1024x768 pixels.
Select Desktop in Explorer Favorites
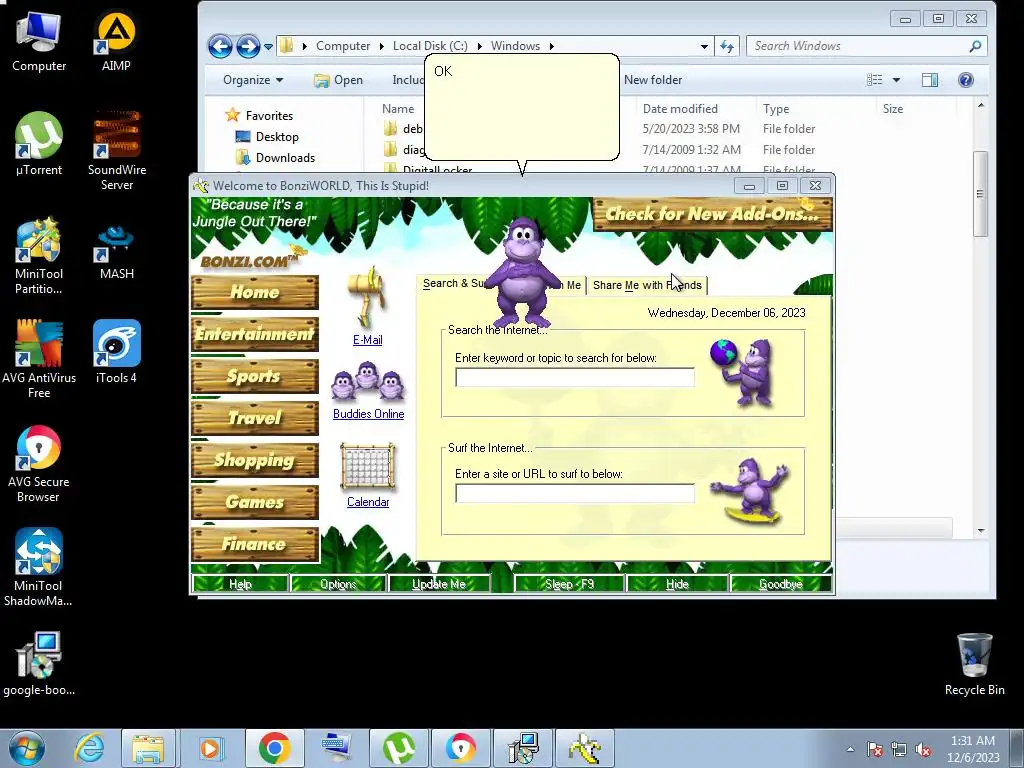coord(266,136)
